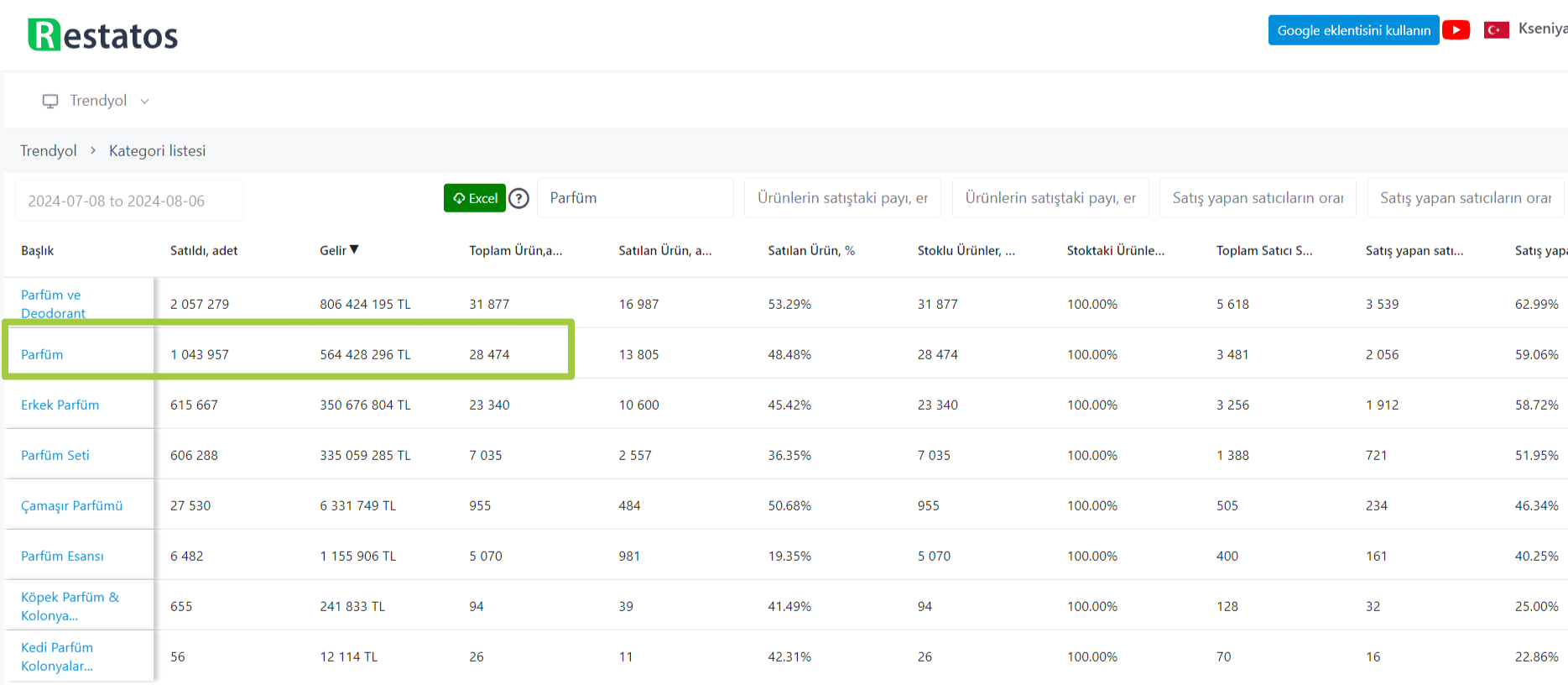The height and width of the screenshot is (685, 1568).
Task: Click the Kategori listesi breadcrumb
Action: tap(157, 150)
